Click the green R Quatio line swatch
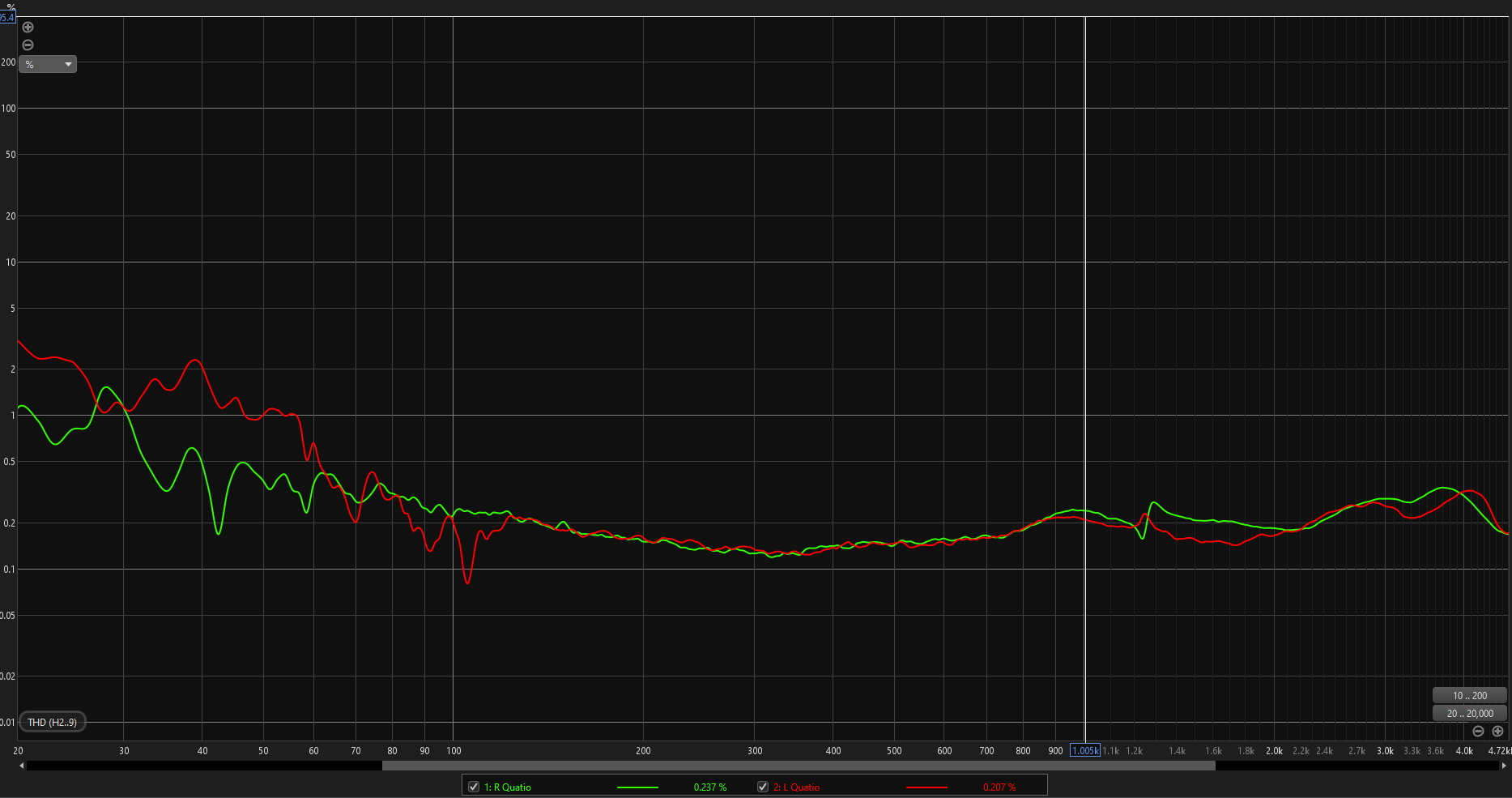This screenshot has width=1512, height=798. (x=637, y=787)
